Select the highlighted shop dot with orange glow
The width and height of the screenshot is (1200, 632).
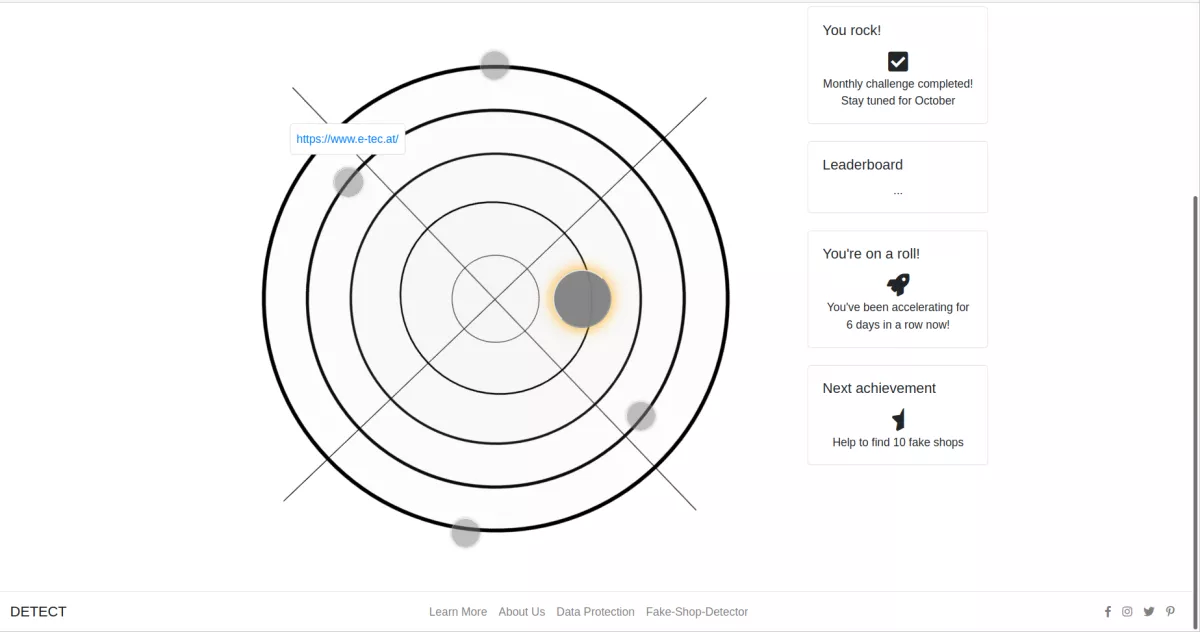click(x=583, y=297)
